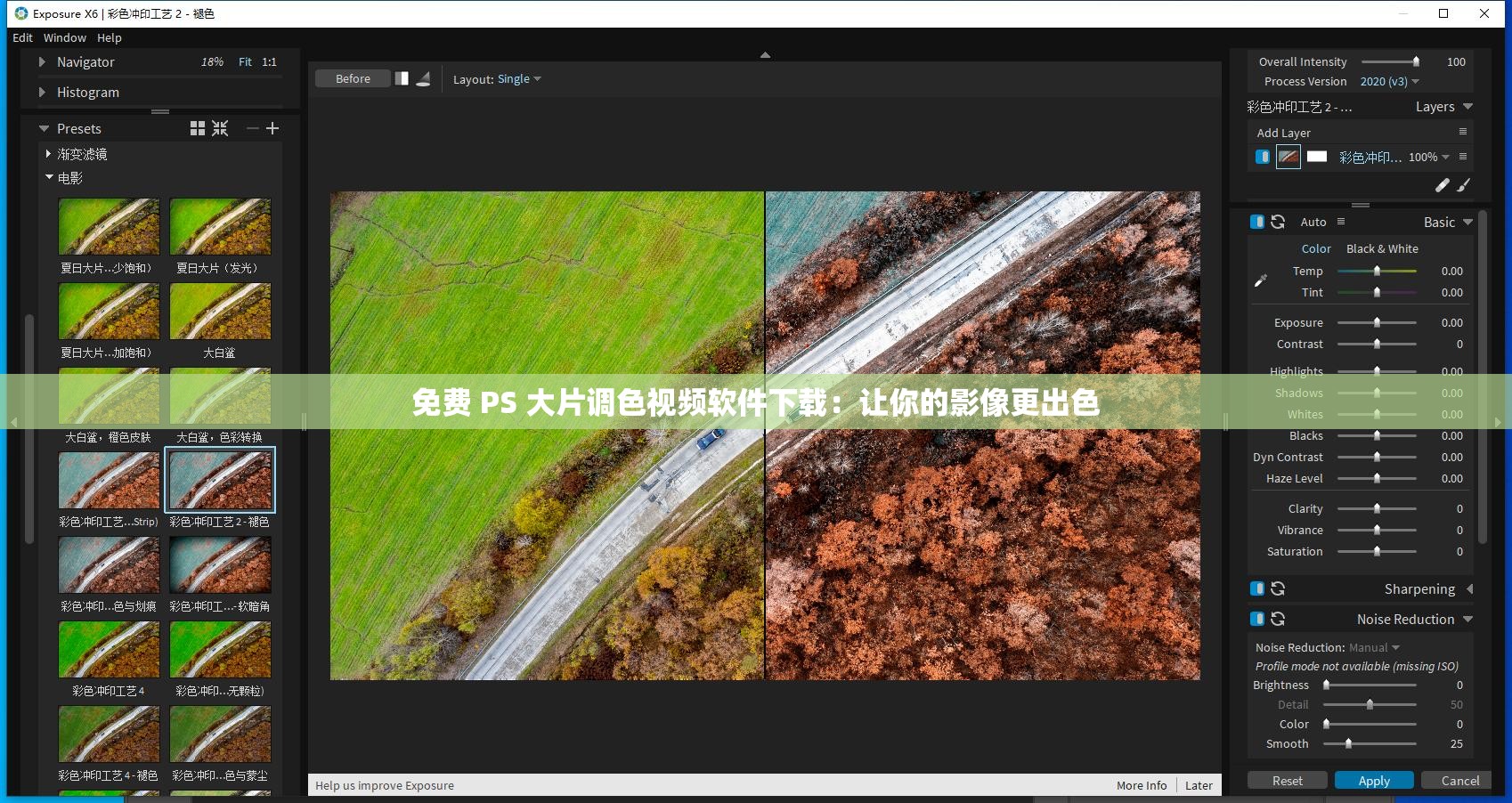Screen dimensions: 1512x803
Task: Switch to the Black & White tab
Action: tap(1382, 248)
